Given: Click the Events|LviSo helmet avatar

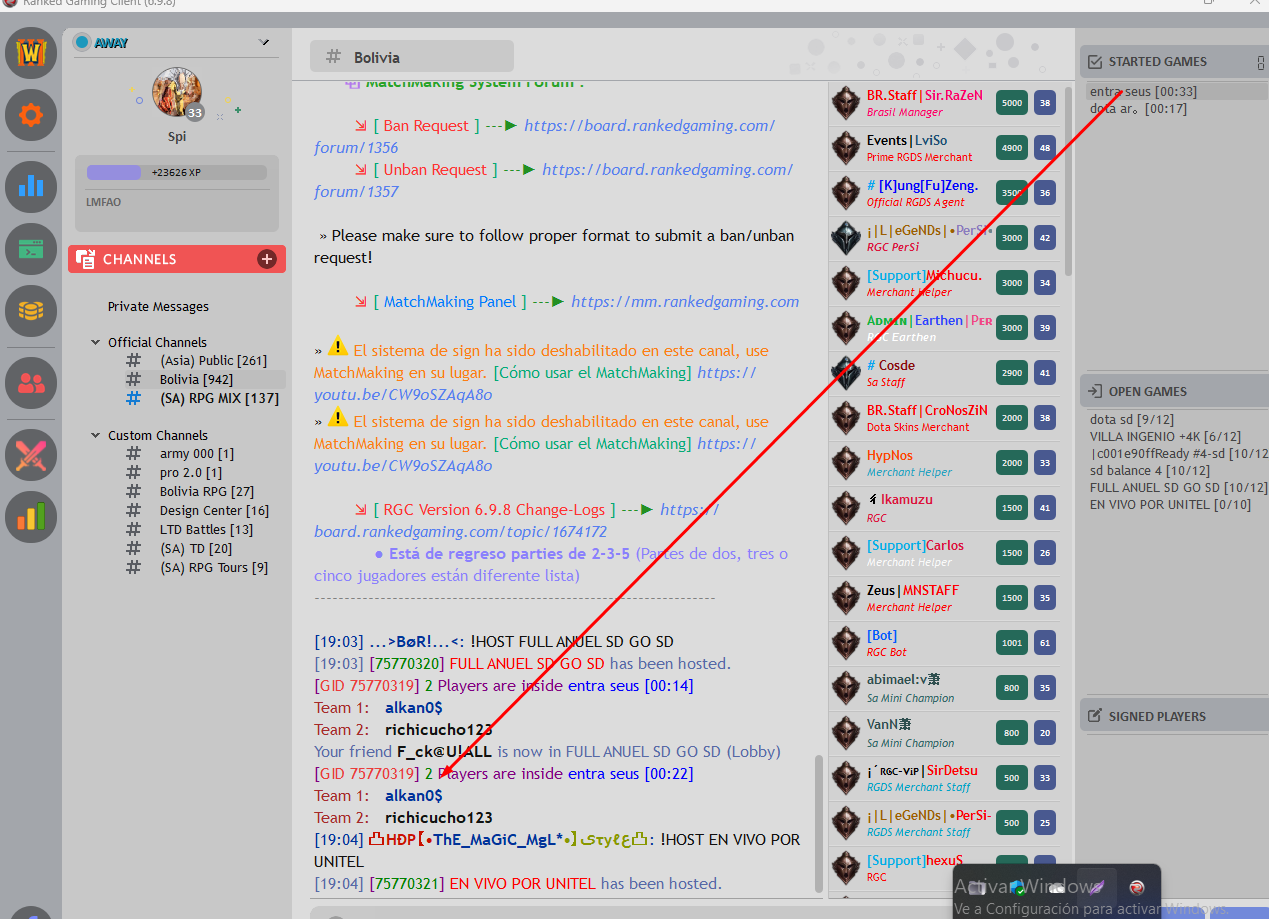Looking at the screenshot, I should click(847, 148).
